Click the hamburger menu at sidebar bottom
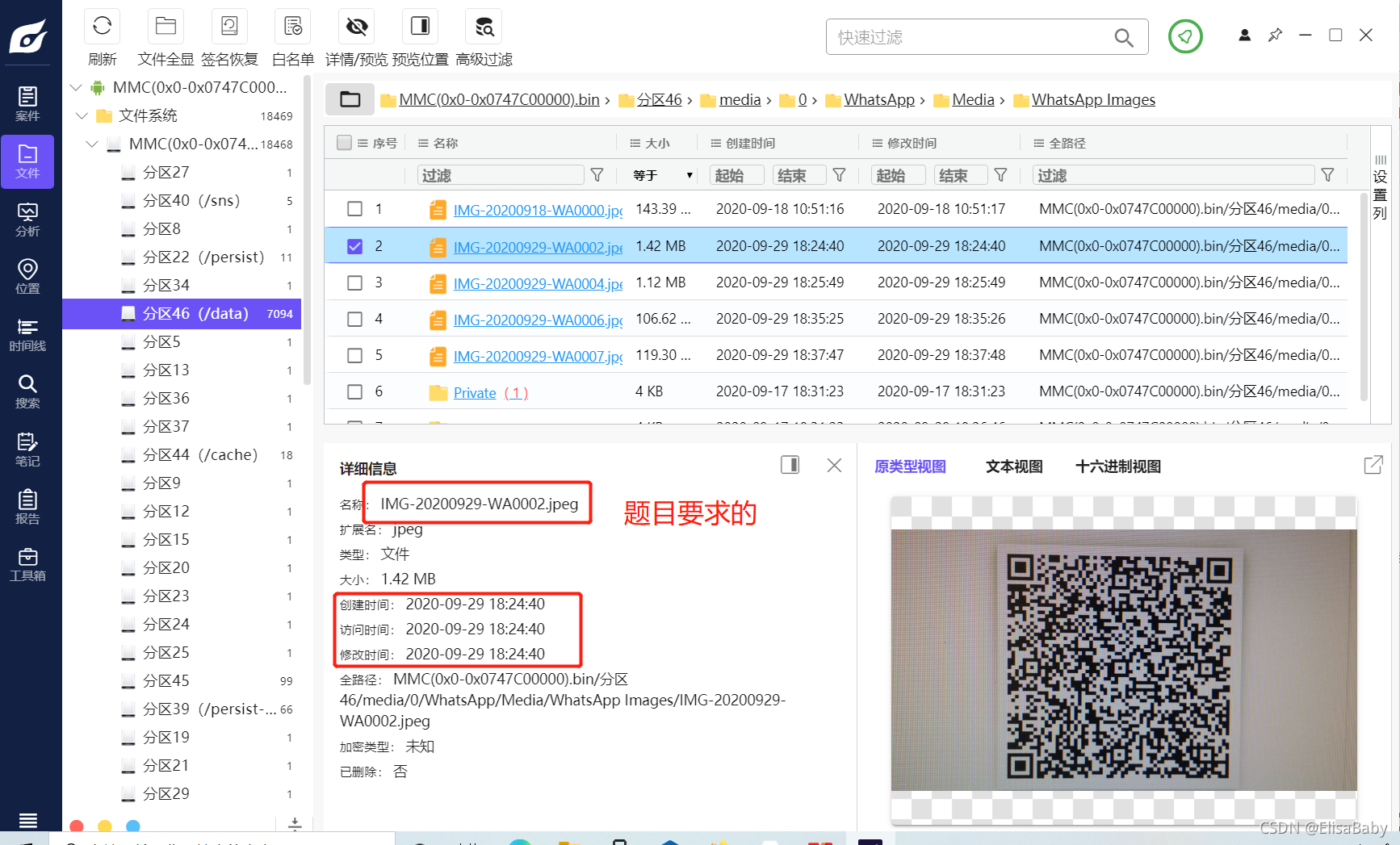The image size is (1400, 845). point(28,820)
